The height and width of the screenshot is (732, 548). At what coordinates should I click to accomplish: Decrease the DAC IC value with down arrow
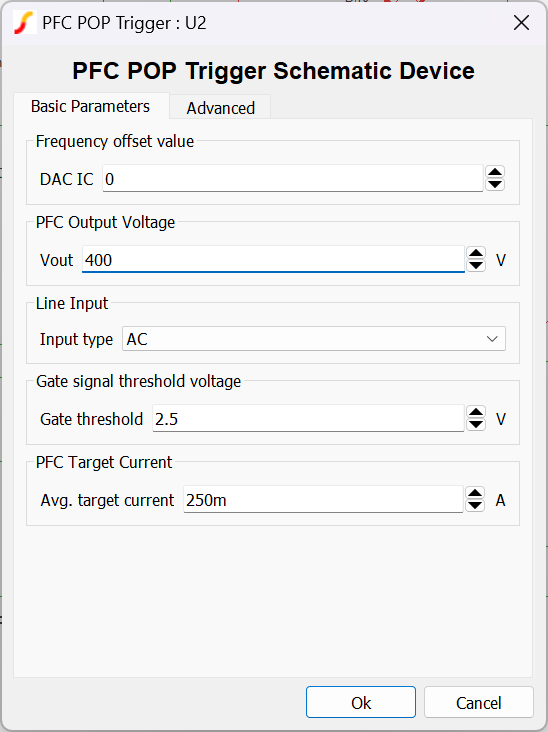pyautogui.click(x=495, y=184)
